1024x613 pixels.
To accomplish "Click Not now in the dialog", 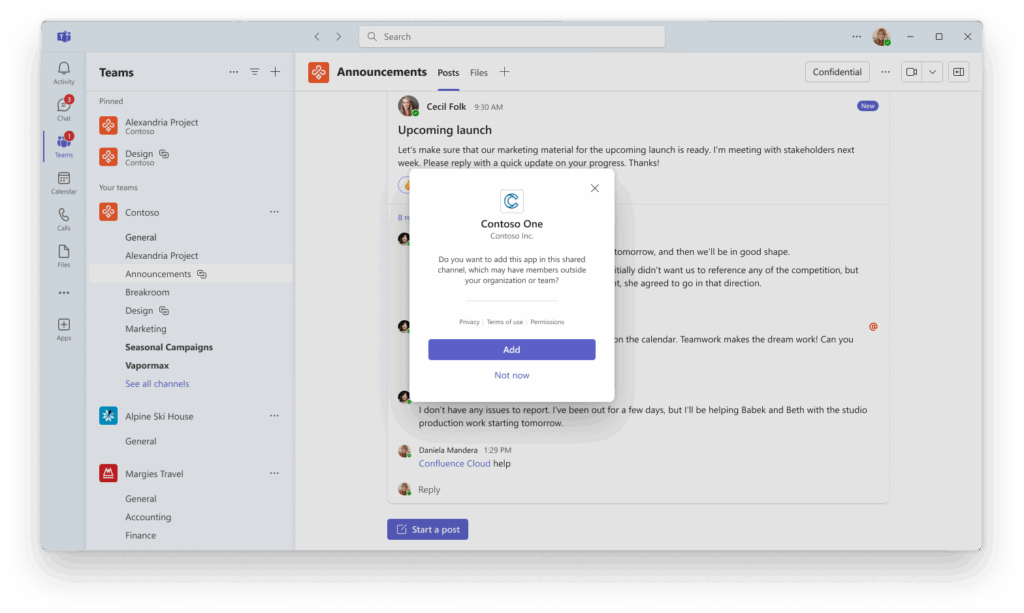I will 511,375.
